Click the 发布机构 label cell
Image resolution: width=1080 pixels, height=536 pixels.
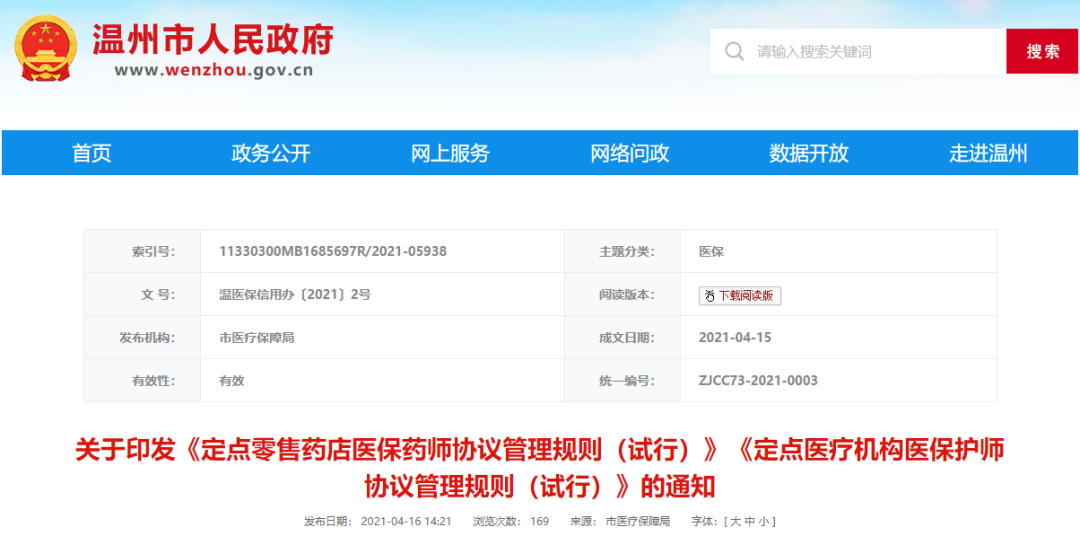tap(142, 338)
